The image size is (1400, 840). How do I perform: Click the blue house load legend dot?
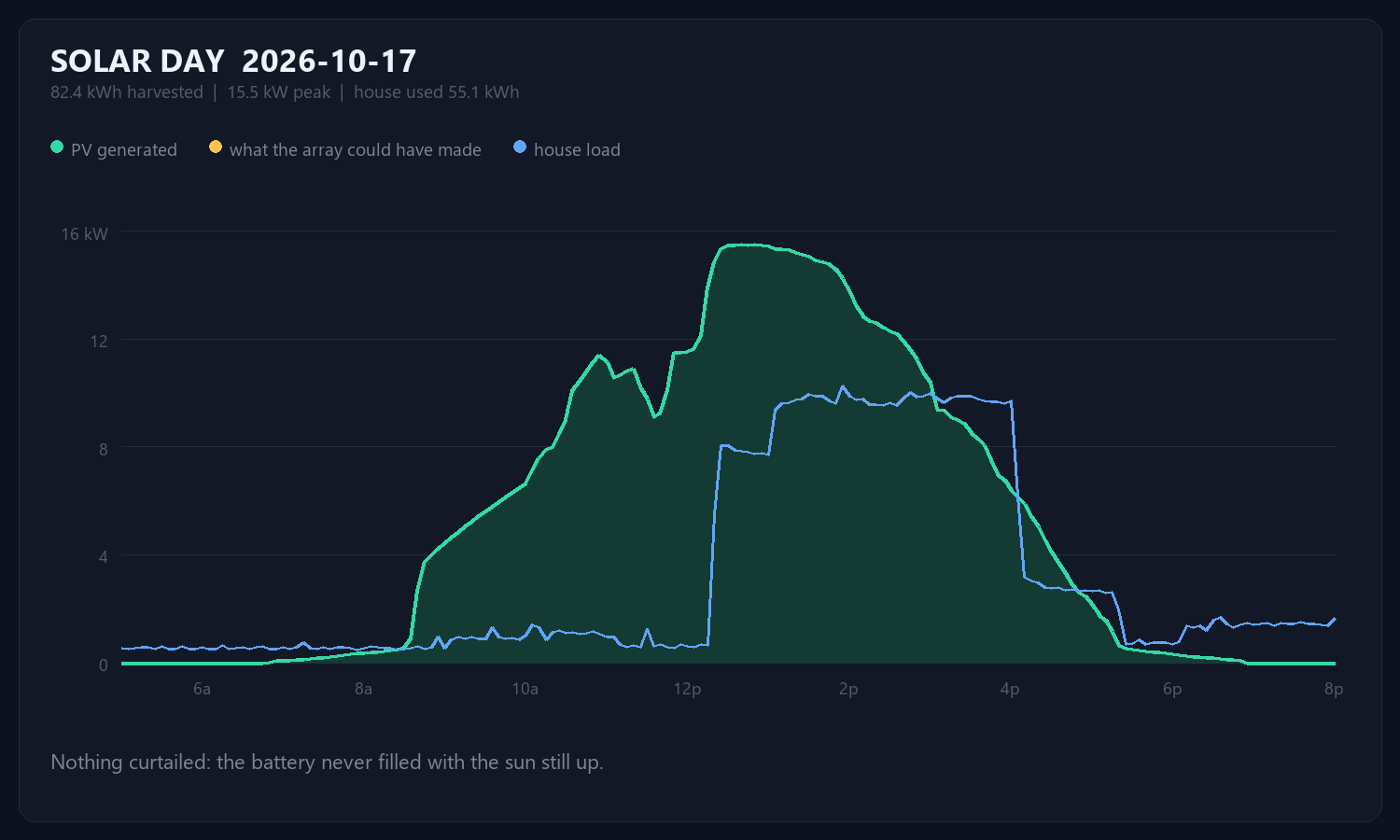(x=520, y=147)
